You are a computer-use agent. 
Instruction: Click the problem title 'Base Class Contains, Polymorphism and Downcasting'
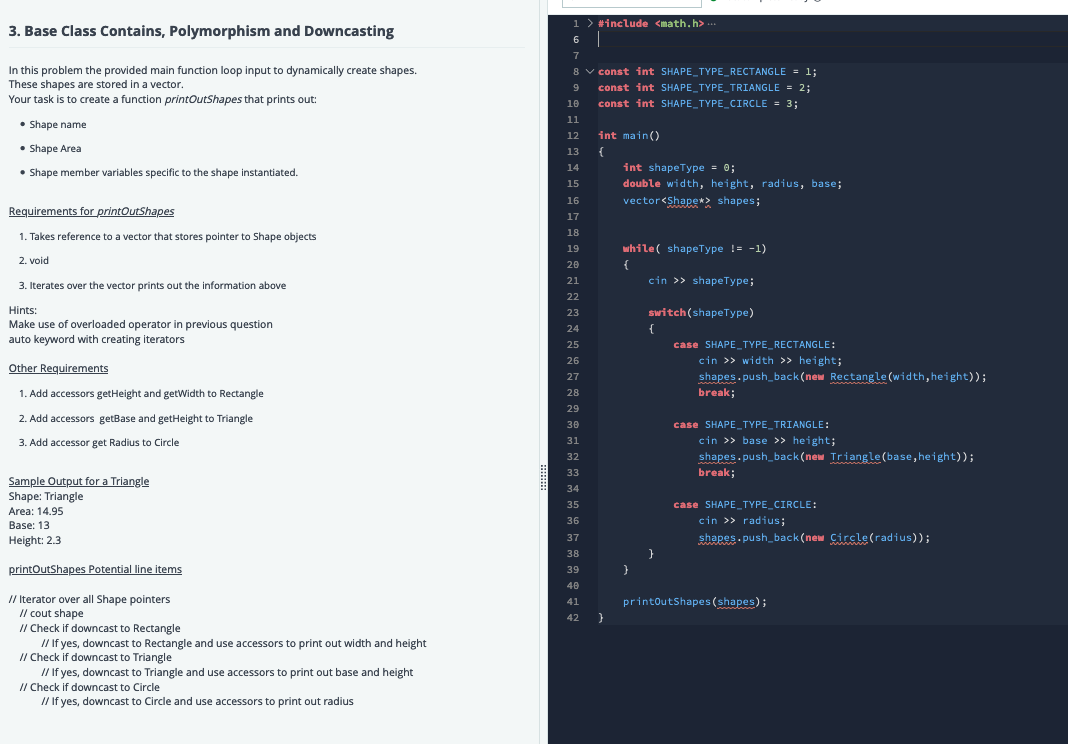209,31
